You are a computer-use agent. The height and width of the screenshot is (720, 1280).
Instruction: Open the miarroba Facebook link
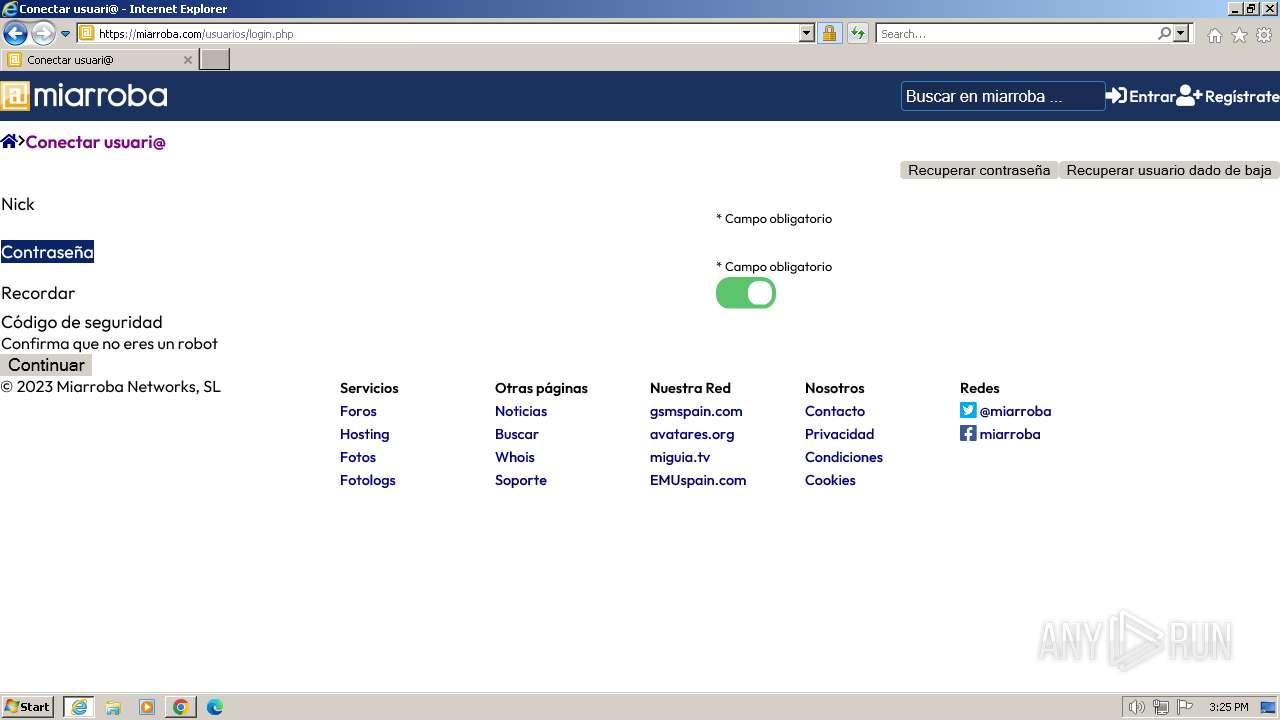1010,434
